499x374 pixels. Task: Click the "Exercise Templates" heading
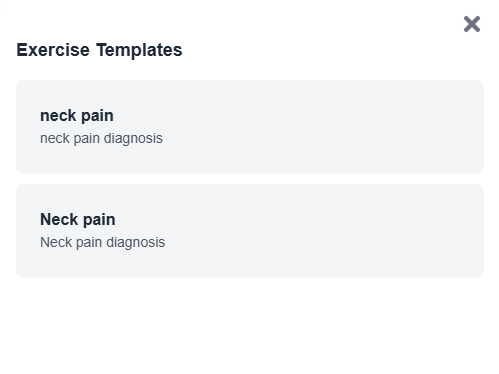coord(99,50)
